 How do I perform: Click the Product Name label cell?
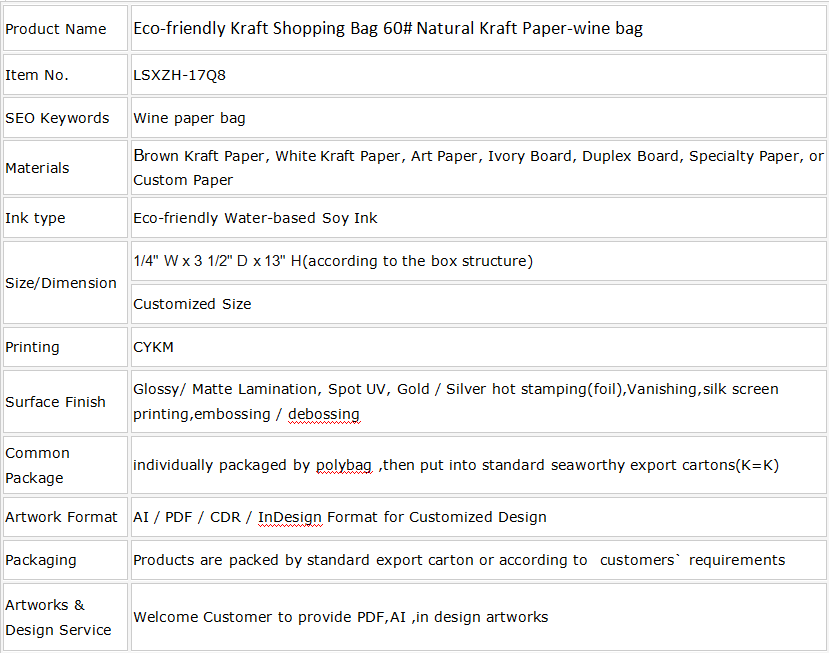point(66,29)
